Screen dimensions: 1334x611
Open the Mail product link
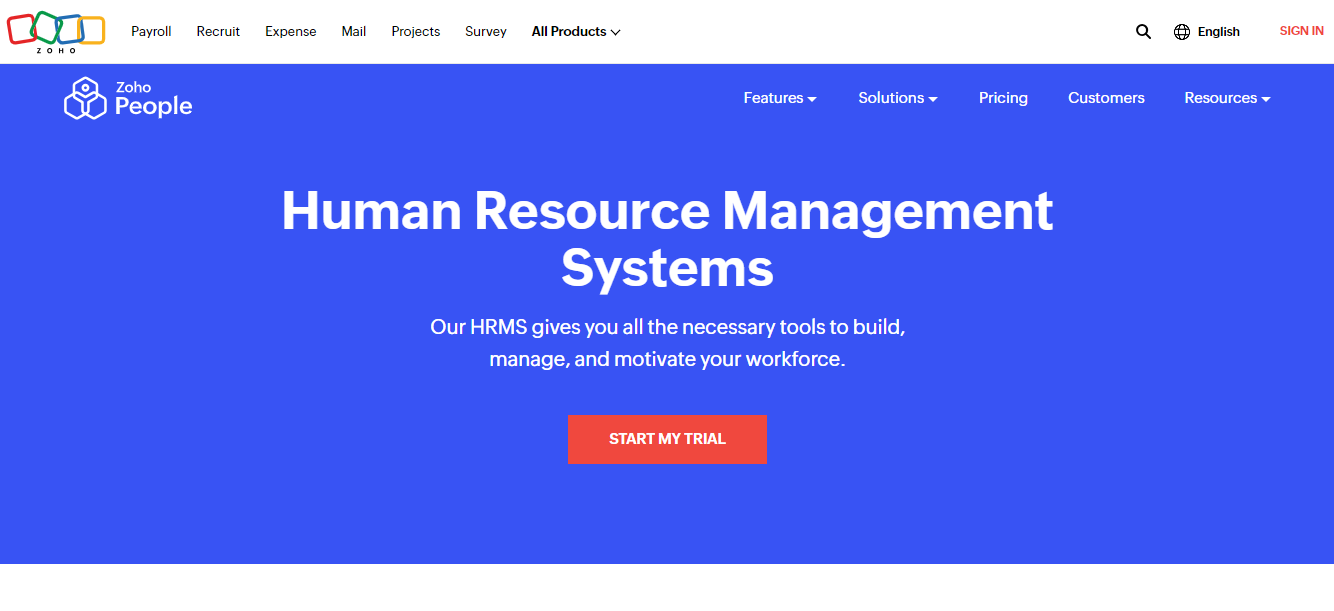click(x=354, y=32)
